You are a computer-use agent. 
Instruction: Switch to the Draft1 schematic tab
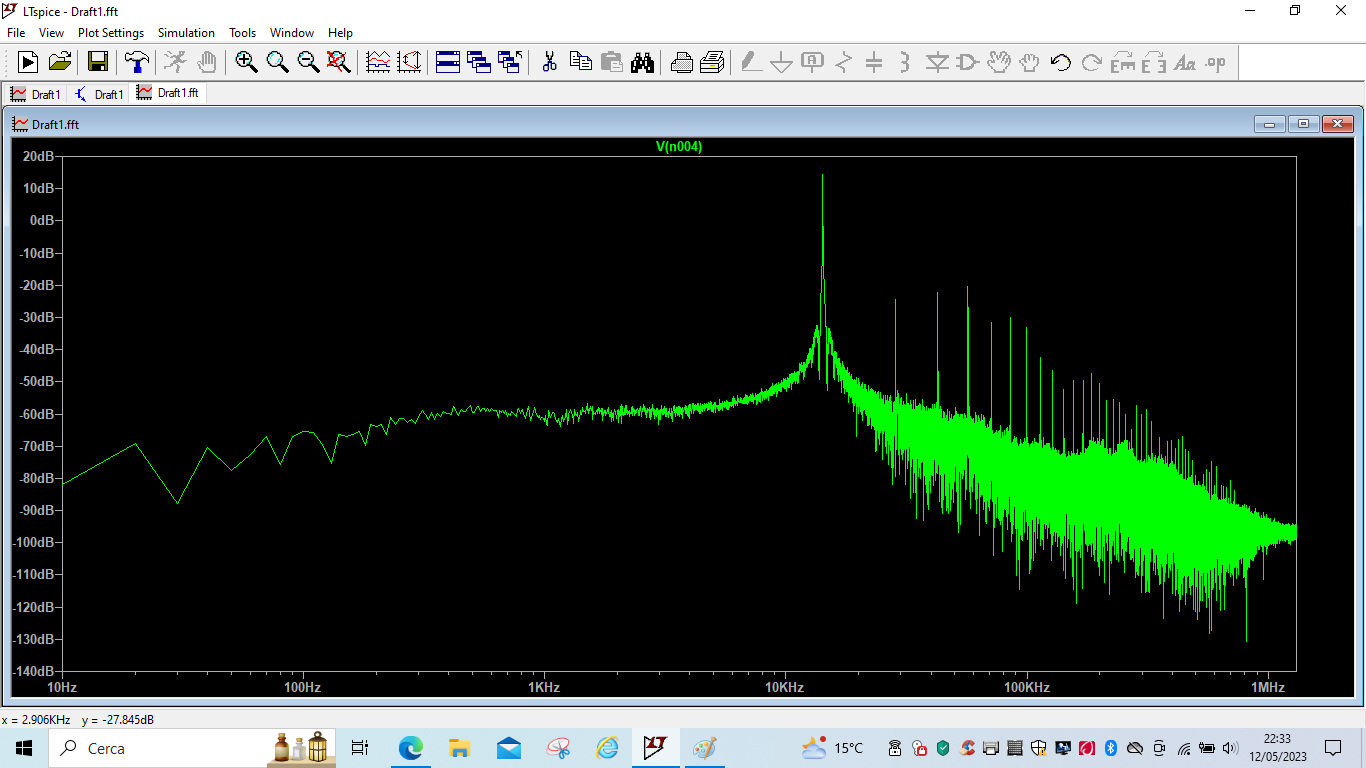click(x=99, y=94)
